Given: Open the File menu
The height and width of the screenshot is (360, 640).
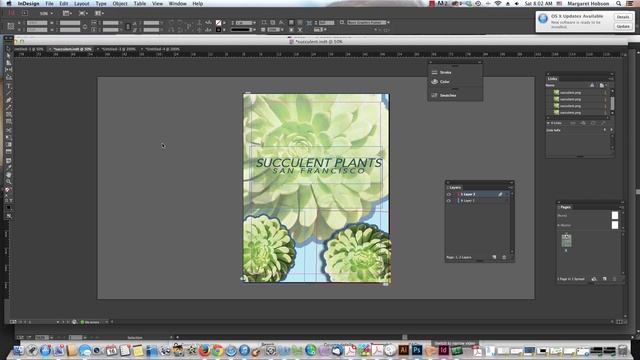Looking at the screenshot, I should (49, 3).
